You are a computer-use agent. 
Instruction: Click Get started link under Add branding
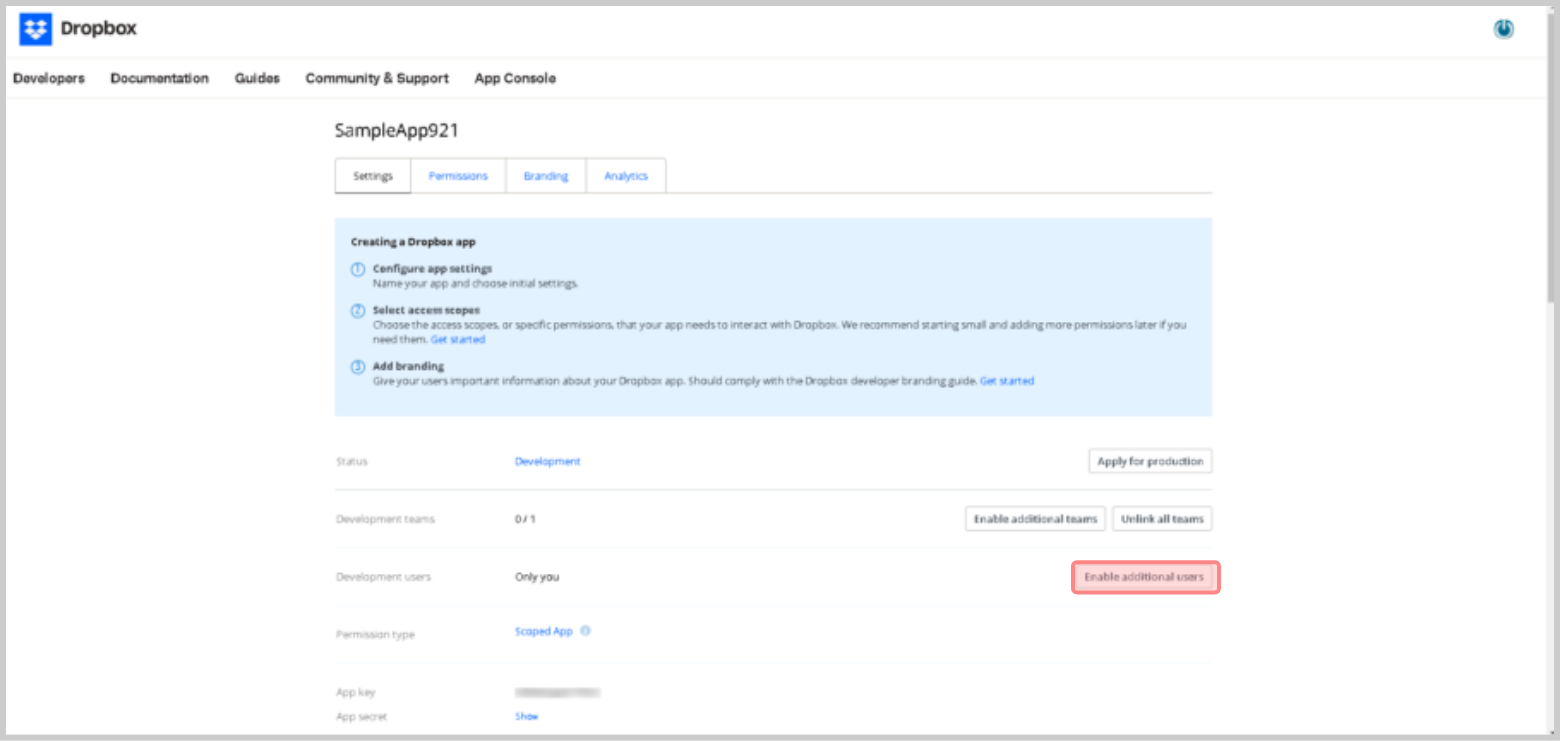tap(1007, 381)
